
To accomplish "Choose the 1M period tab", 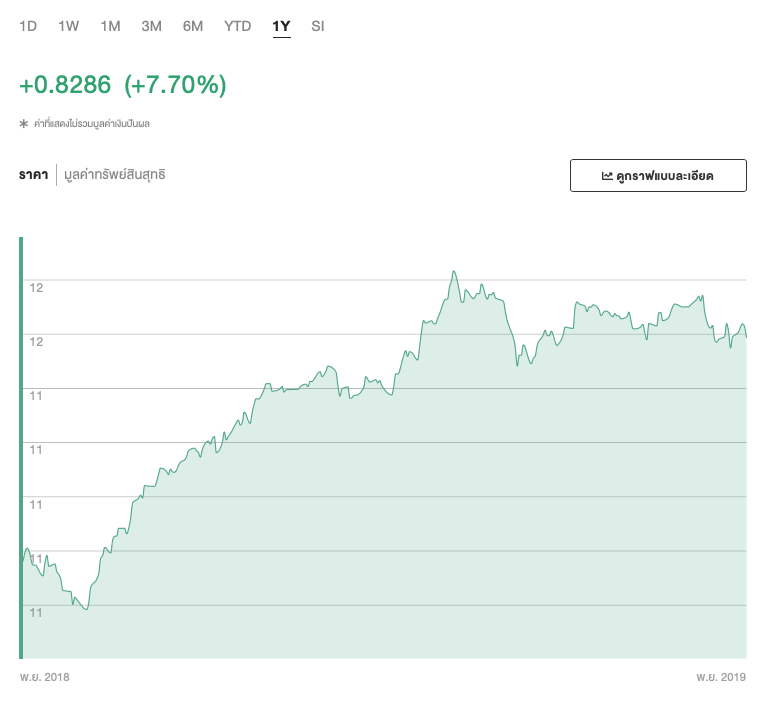I will click(x=110, y=26).
